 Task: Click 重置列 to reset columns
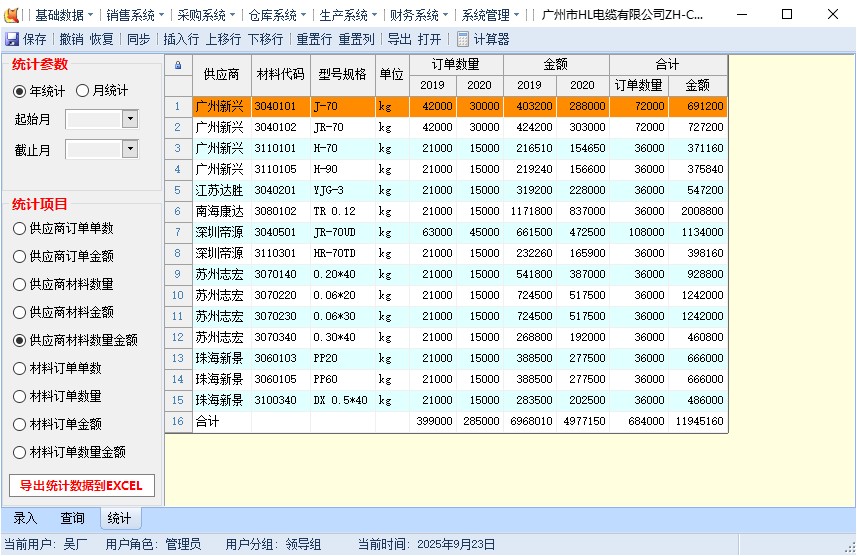click(x=356, y=39)
